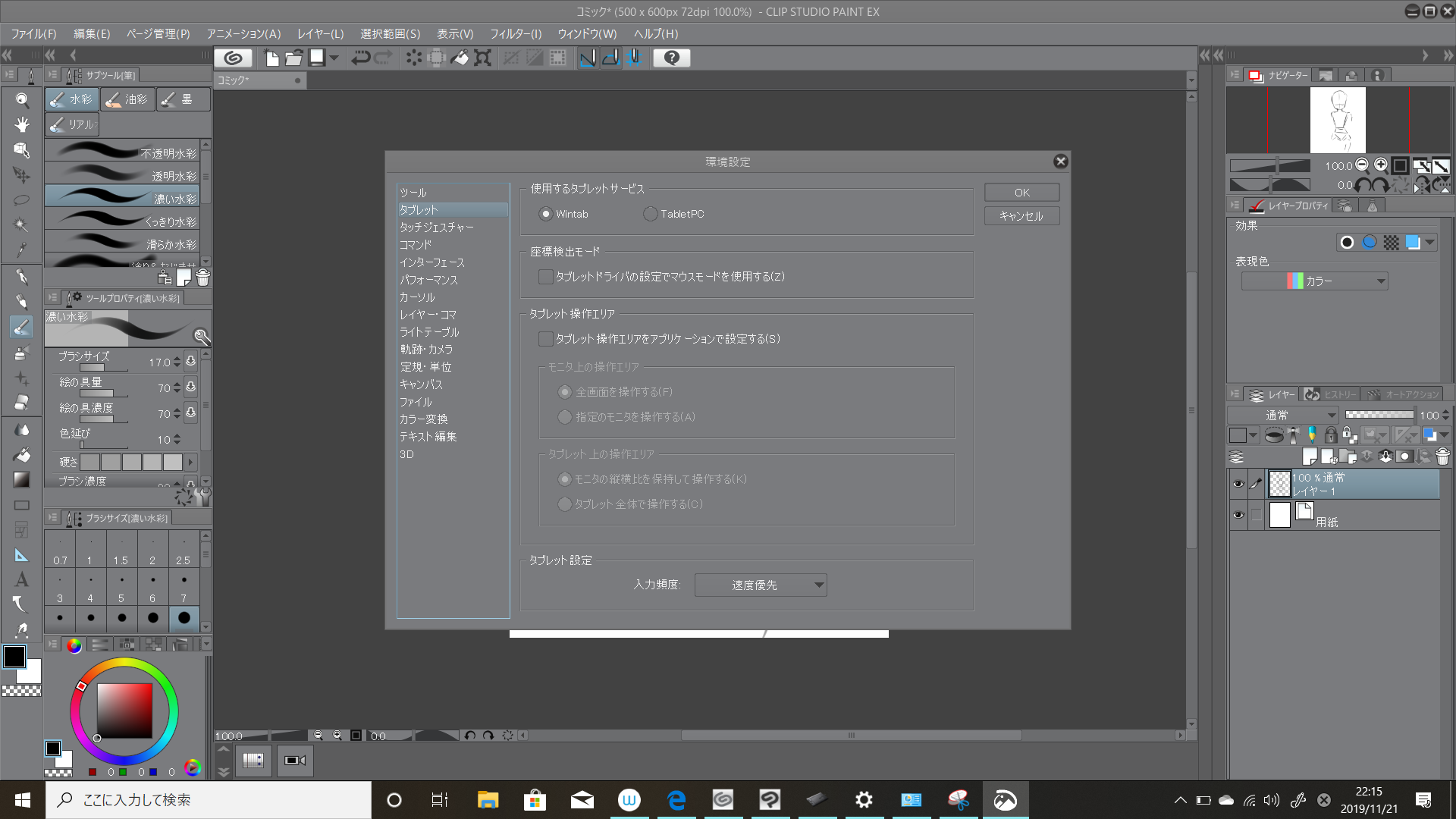Click the color square in color wheel
The image size is (1456, 819).
124,711
